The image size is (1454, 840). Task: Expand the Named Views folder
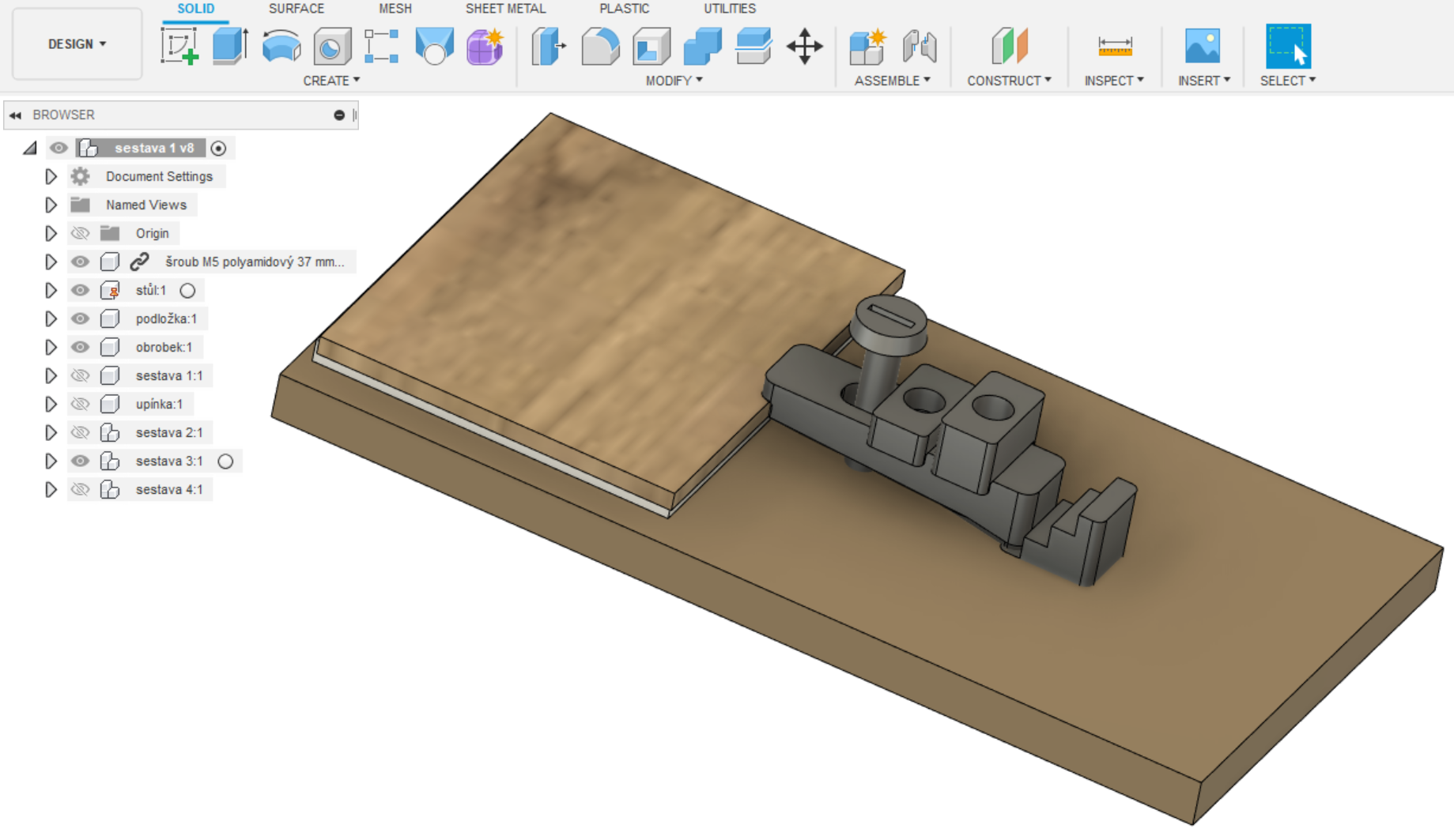(x=51, y=205)
